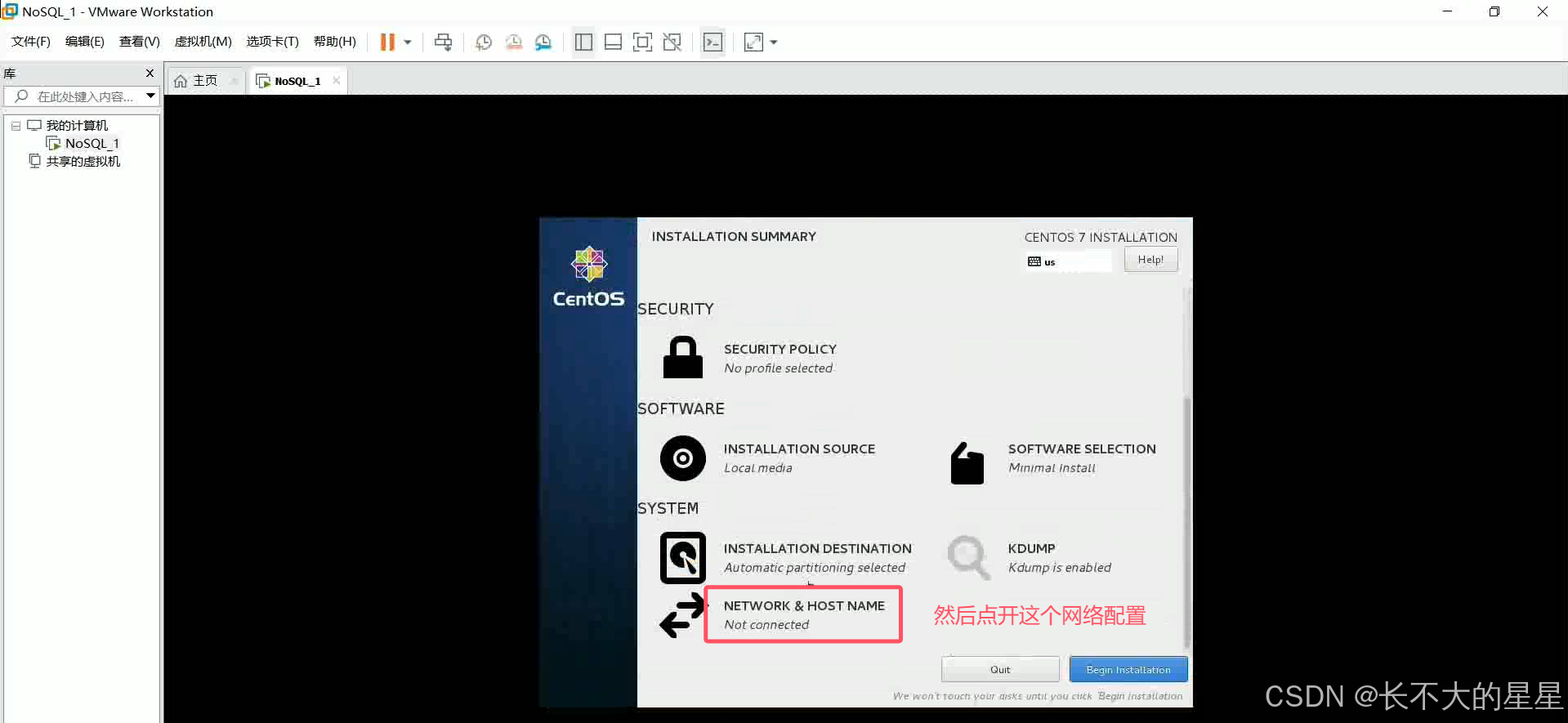The image size is (1568, 723).
Task: Enter full screen mode icon
Action: tap(642, 42)
